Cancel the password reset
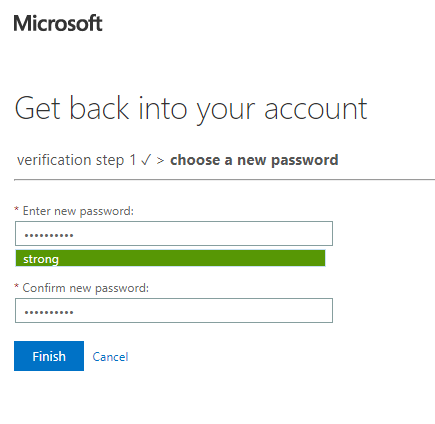The width and height of the screenshot is (435, 424). tap(110, 357)
